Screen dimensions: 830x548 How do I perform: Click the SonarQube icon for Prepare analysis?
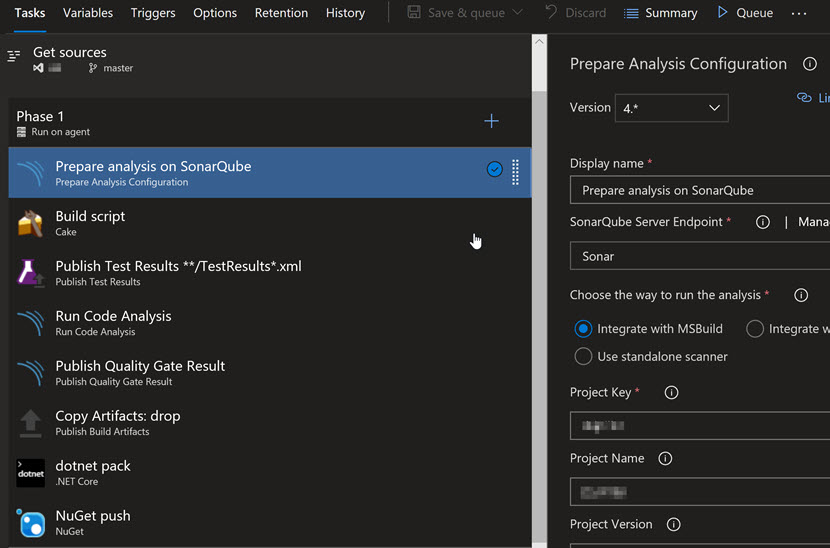[31, 173]
